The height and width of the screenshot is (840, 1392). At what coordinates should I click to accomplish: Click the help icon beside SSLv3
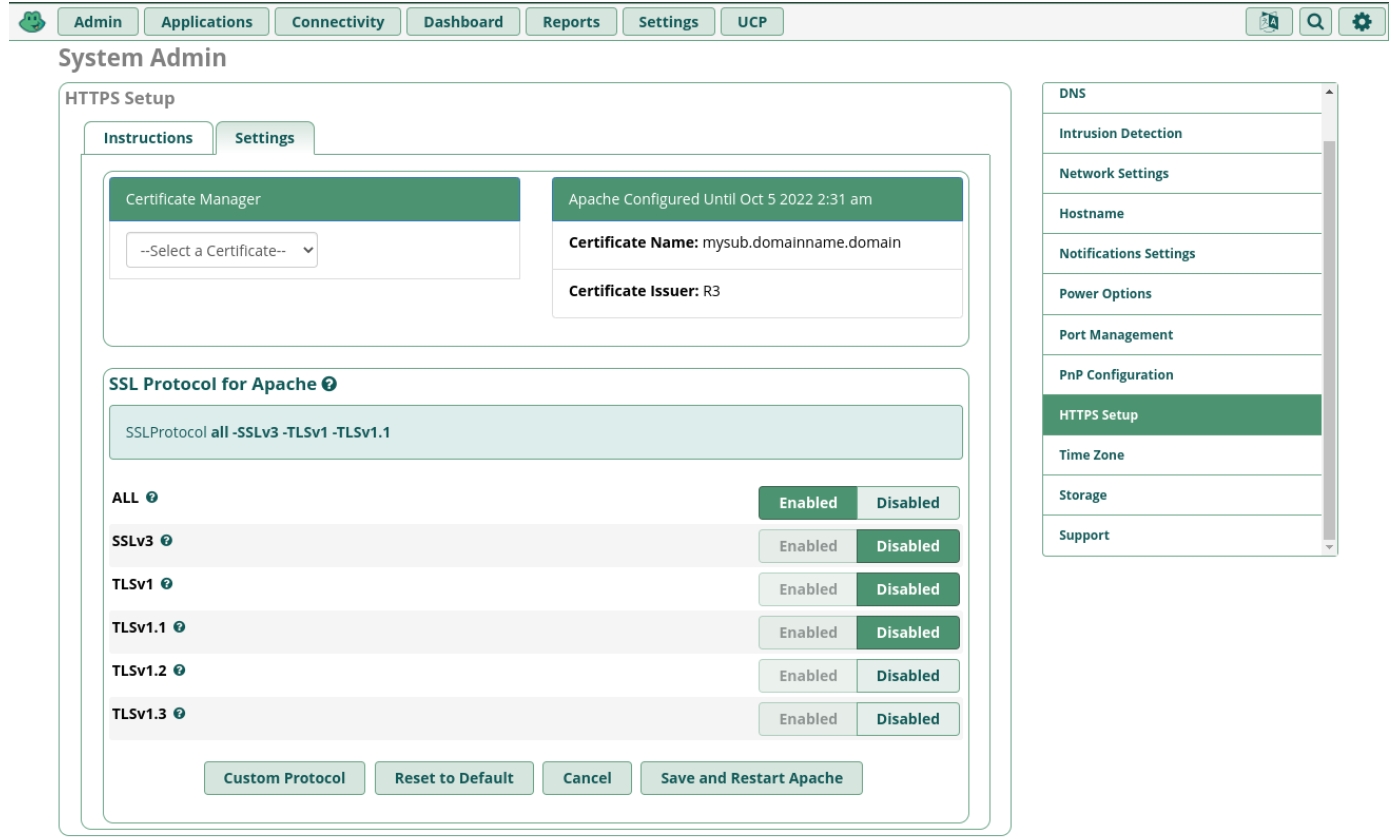pyautogui.click(x=166, y=540)
